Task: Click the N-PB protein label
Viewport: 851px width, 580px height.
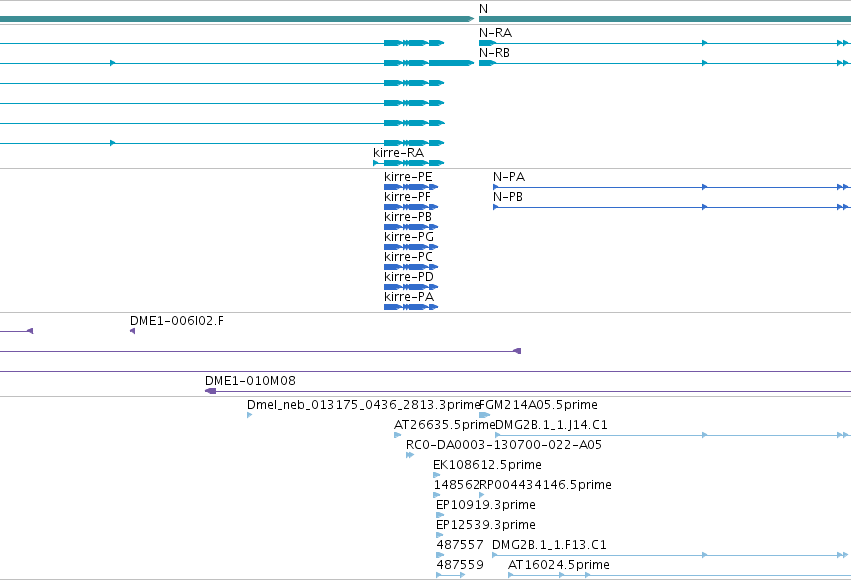Action: (x=507, y=197)
